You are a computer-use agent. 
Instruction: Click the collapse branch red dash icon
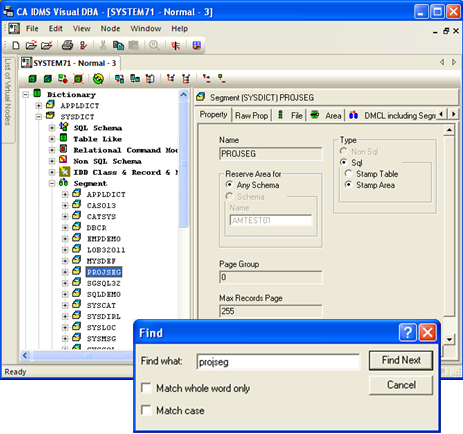pos(207,79)
